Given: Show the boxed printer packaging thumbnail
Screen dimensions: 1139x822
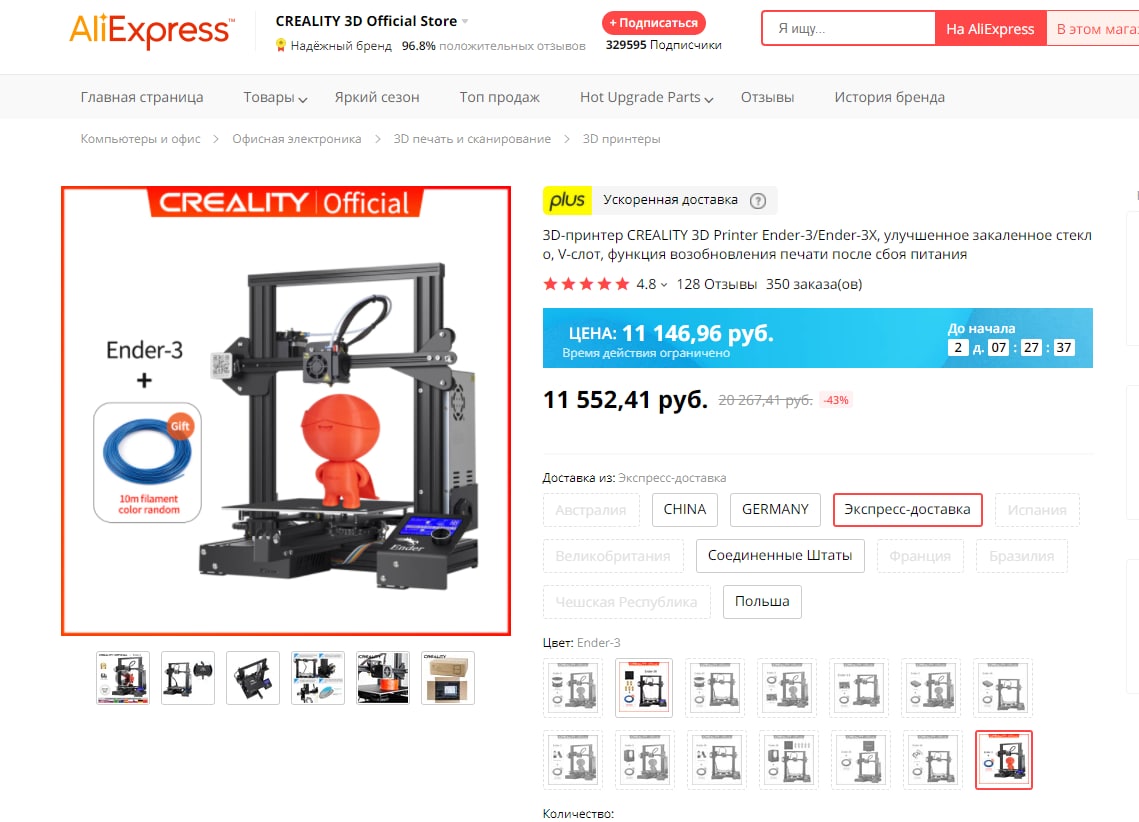Looking at the screenshot, I should pos(447,678).
